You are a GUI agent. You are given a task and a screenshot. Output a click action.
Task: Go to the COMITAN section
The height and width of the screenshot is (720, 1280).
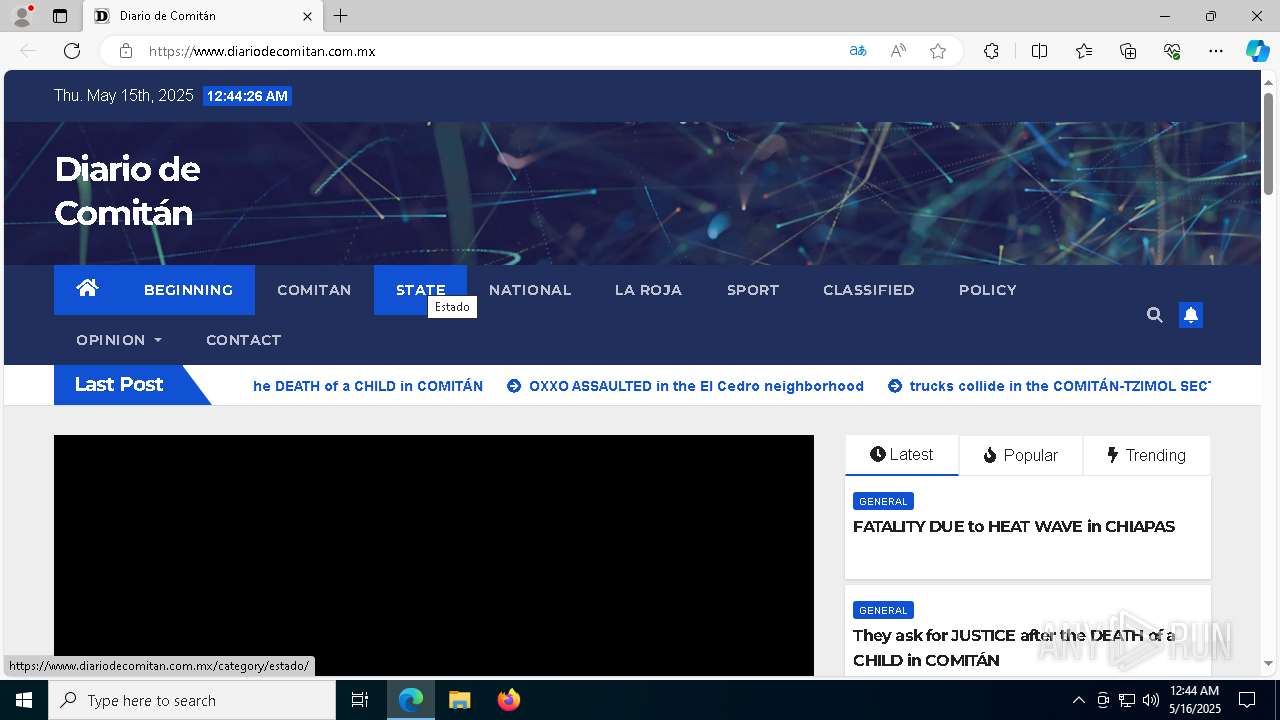pyautogui.click(x=314, y=290)
